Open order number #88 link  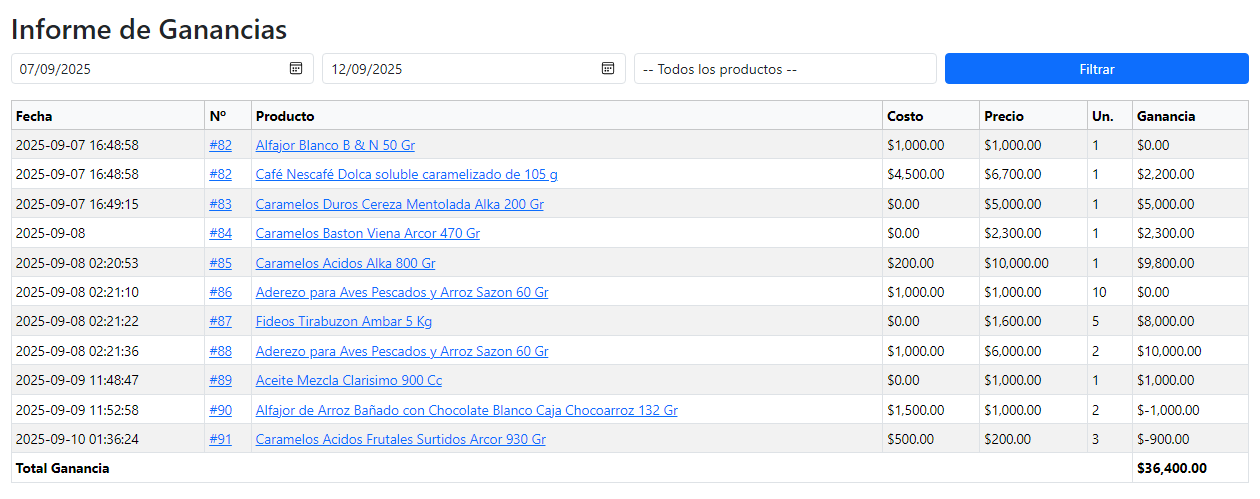(x=220, y=351)
